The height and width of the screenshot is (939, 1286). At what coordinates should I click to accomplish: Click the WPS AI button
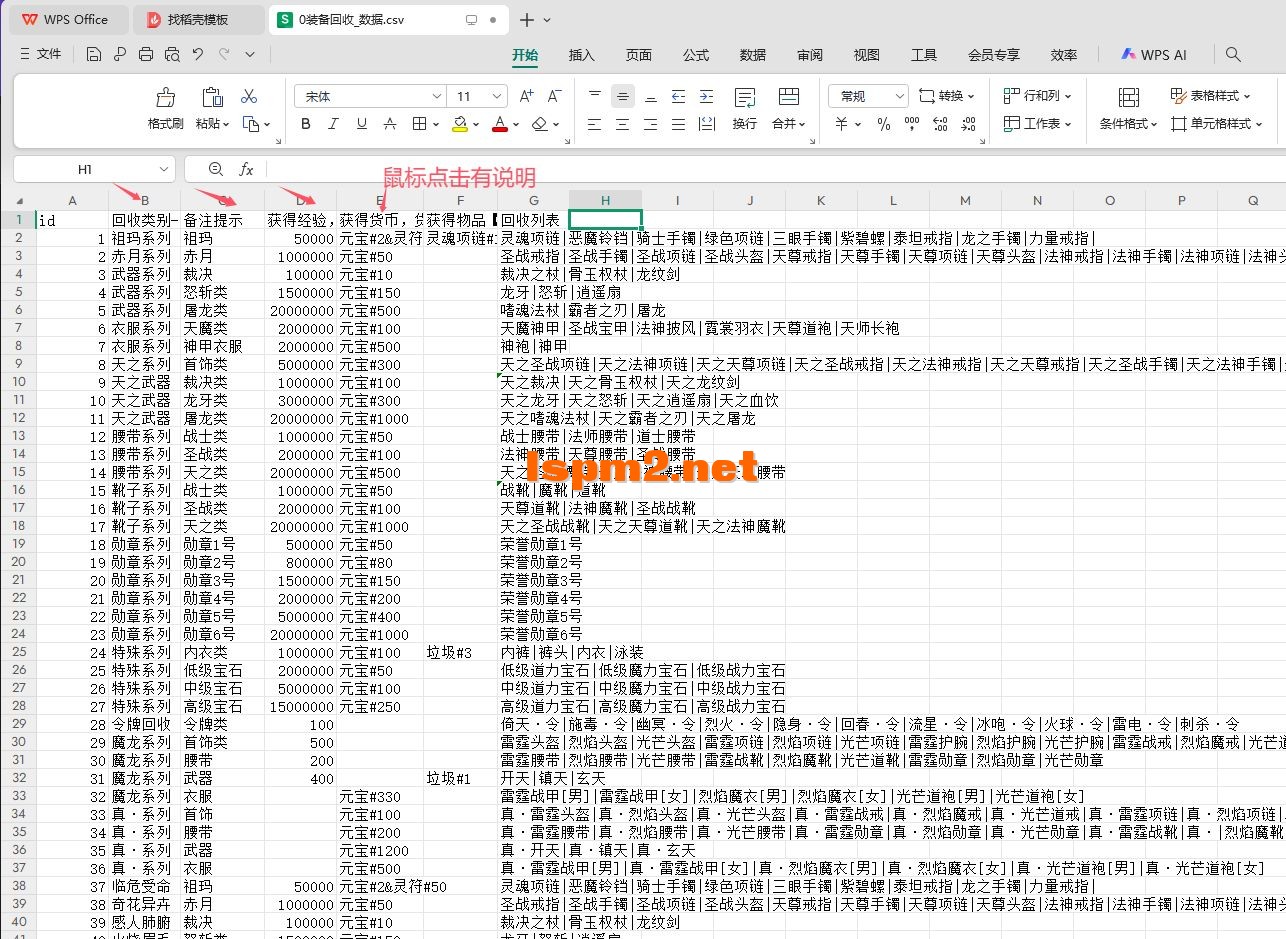coord(1154,55)
